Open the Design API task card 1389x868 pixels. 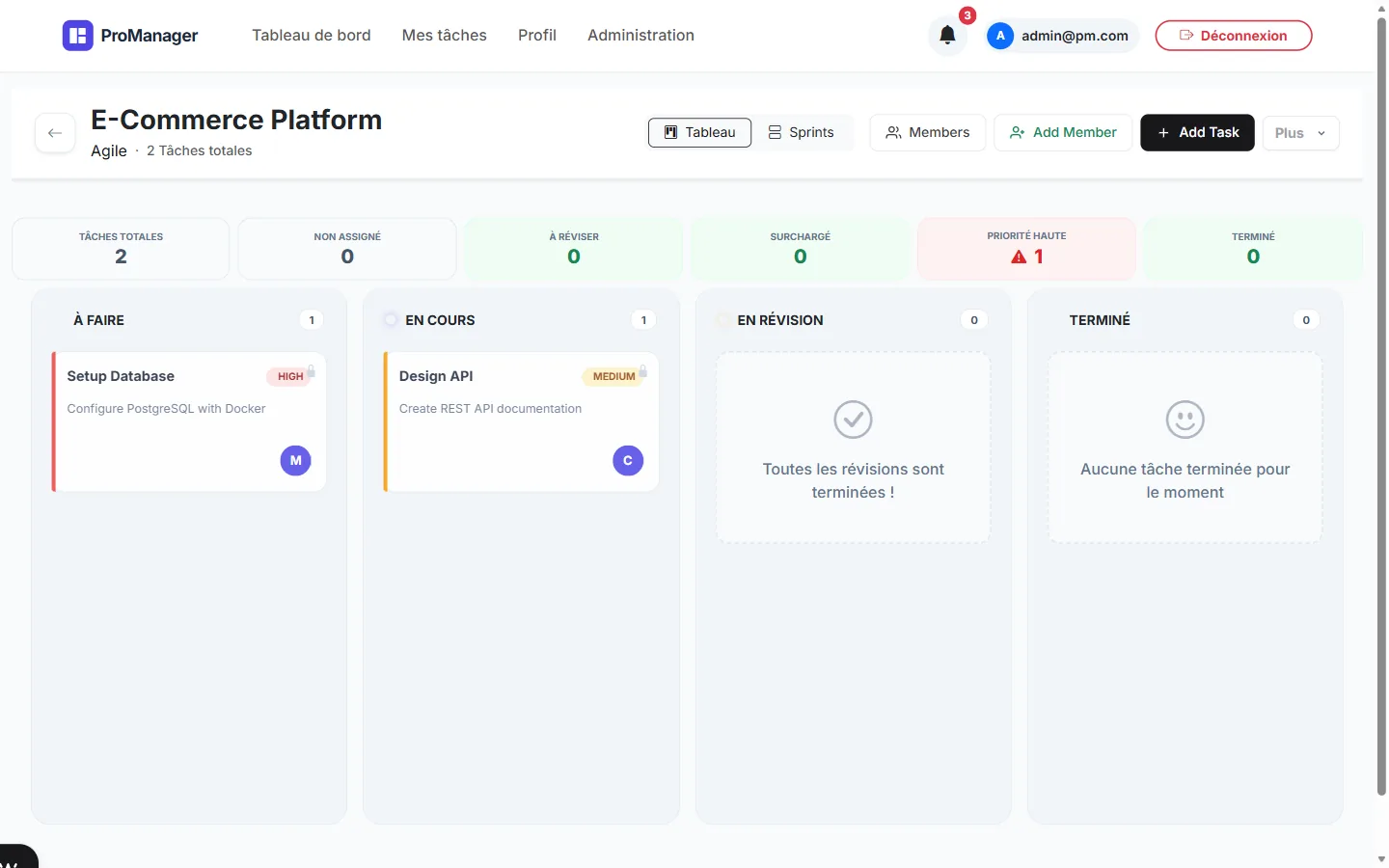(521, 421)
